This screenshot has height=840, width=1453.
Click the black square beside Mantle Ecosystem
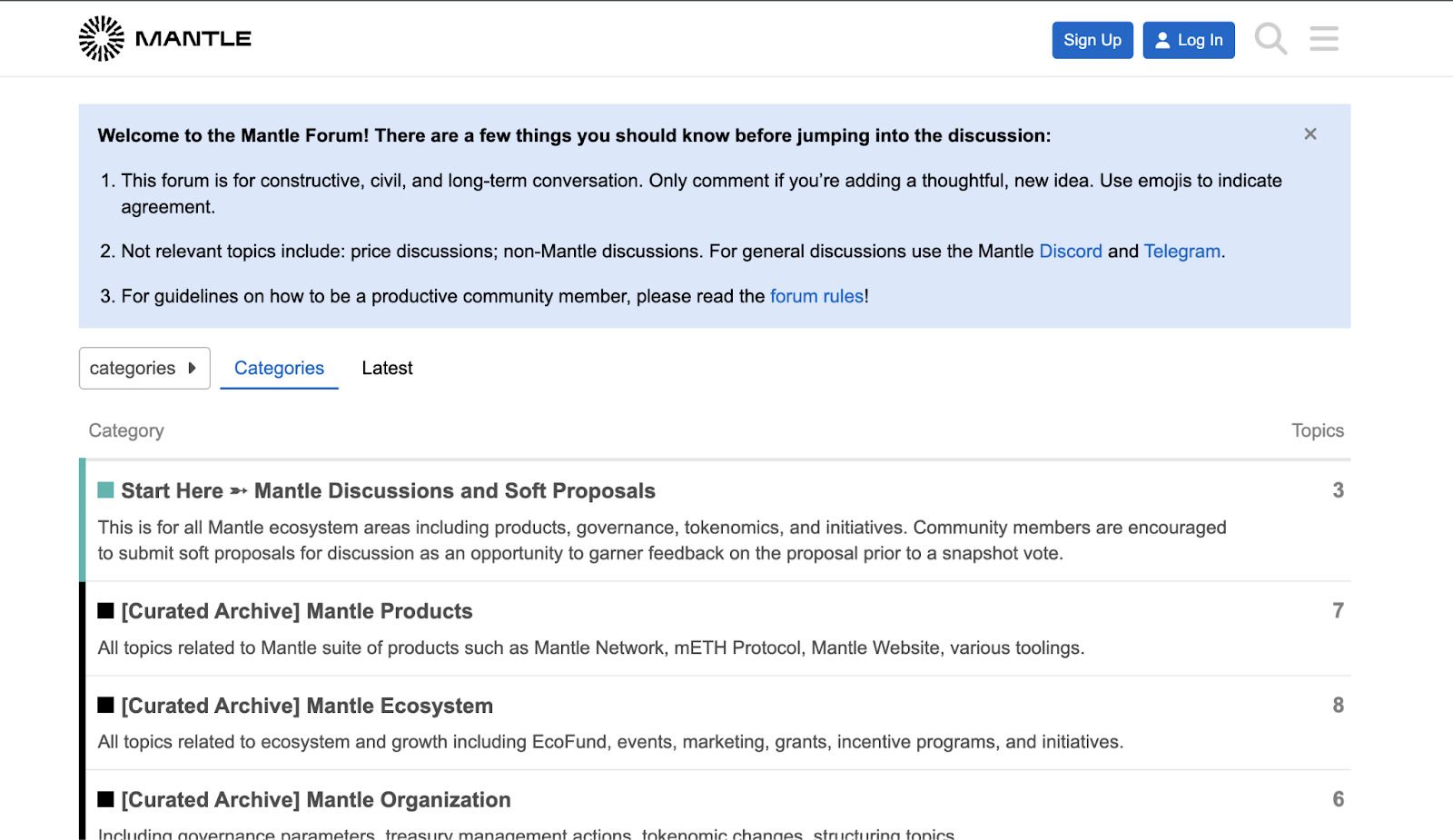click(x=105, y=706)
